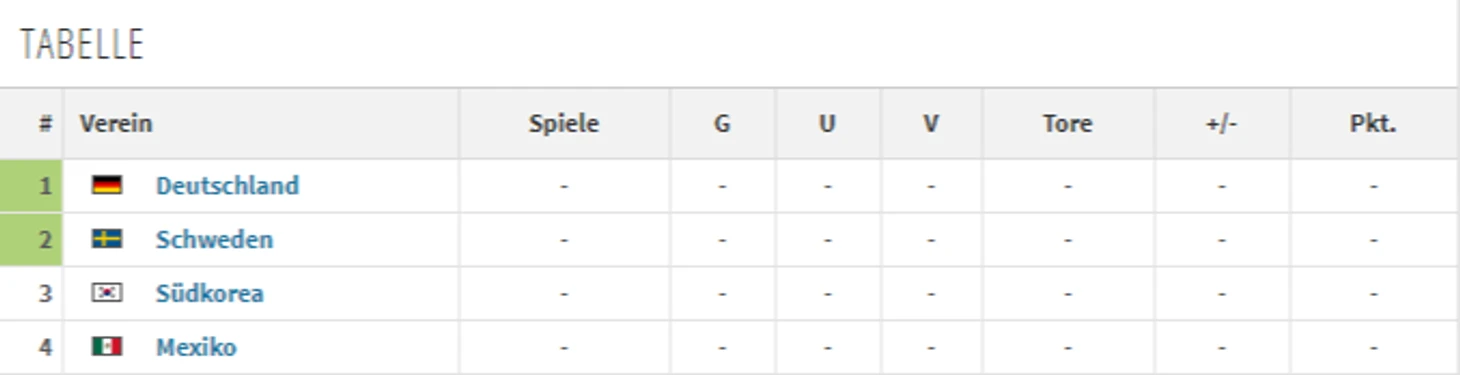Select the green rank 1 cell

31,185
